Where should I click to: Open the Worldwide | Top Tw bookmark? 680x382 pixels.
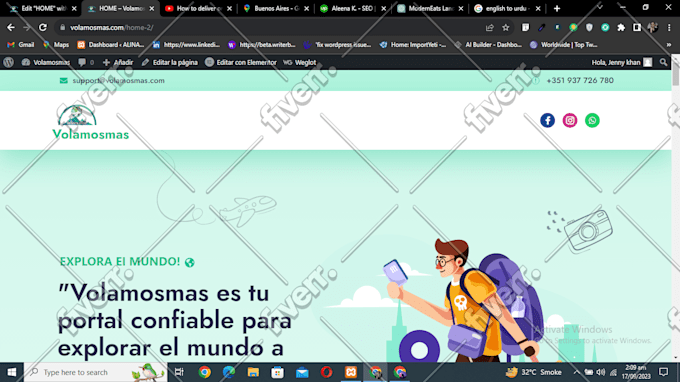pos(564,45)
